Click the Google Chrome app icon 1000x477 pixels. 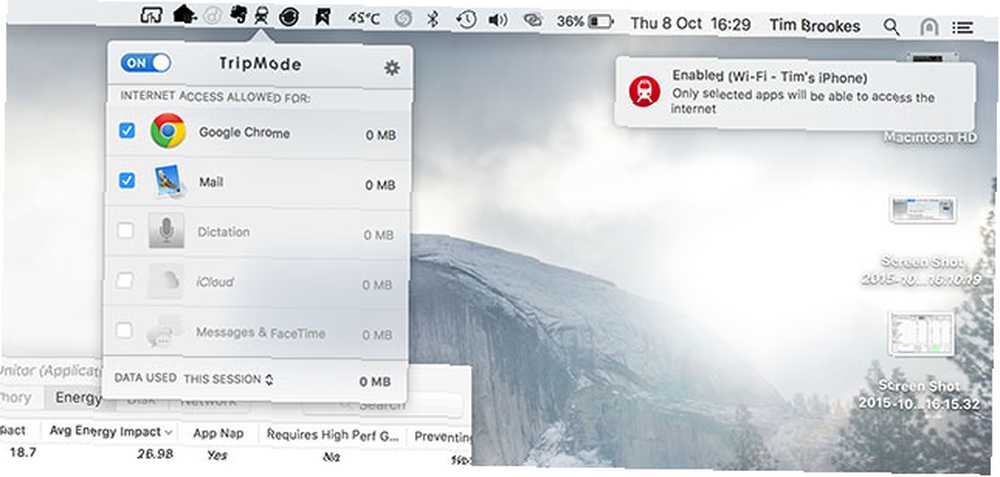pyautogui.click(x=168, y=131)
